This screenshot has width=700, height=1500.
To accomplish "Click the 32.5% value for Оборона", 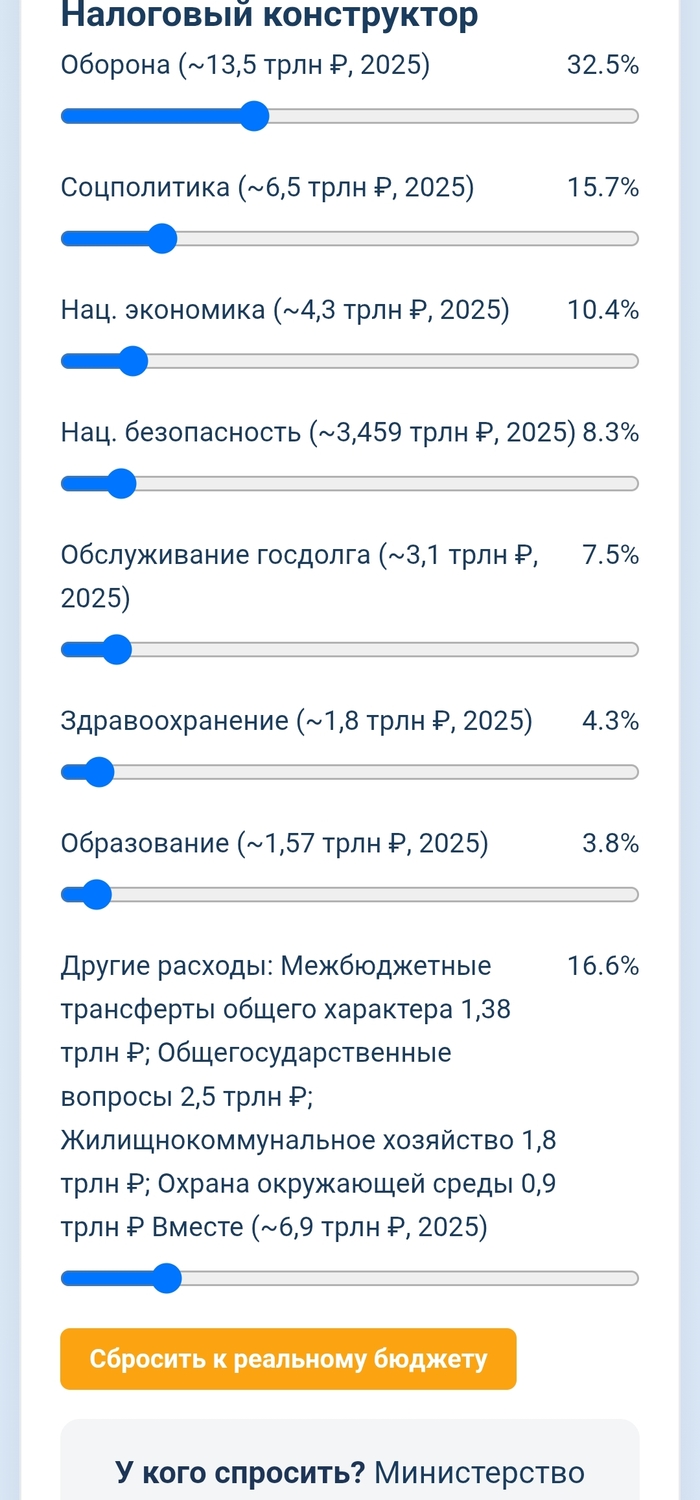I will coord(602,66).
